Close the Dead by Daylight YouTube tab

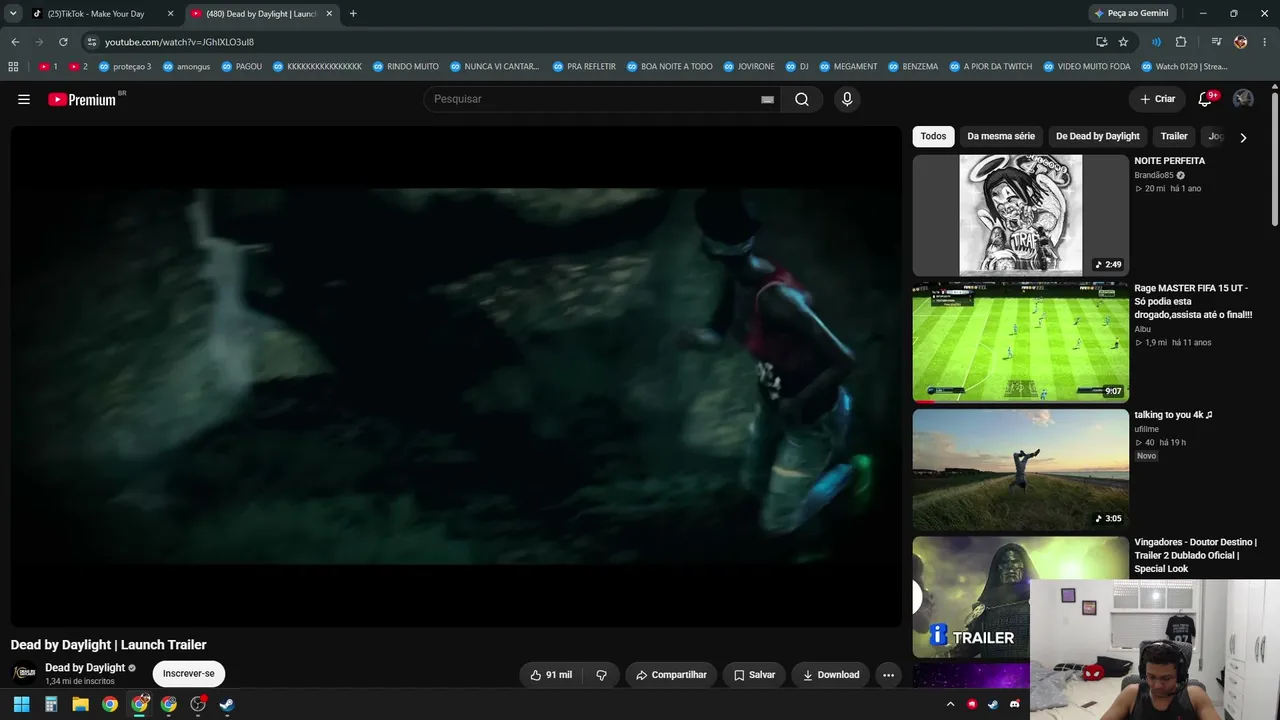coord(329,14)
